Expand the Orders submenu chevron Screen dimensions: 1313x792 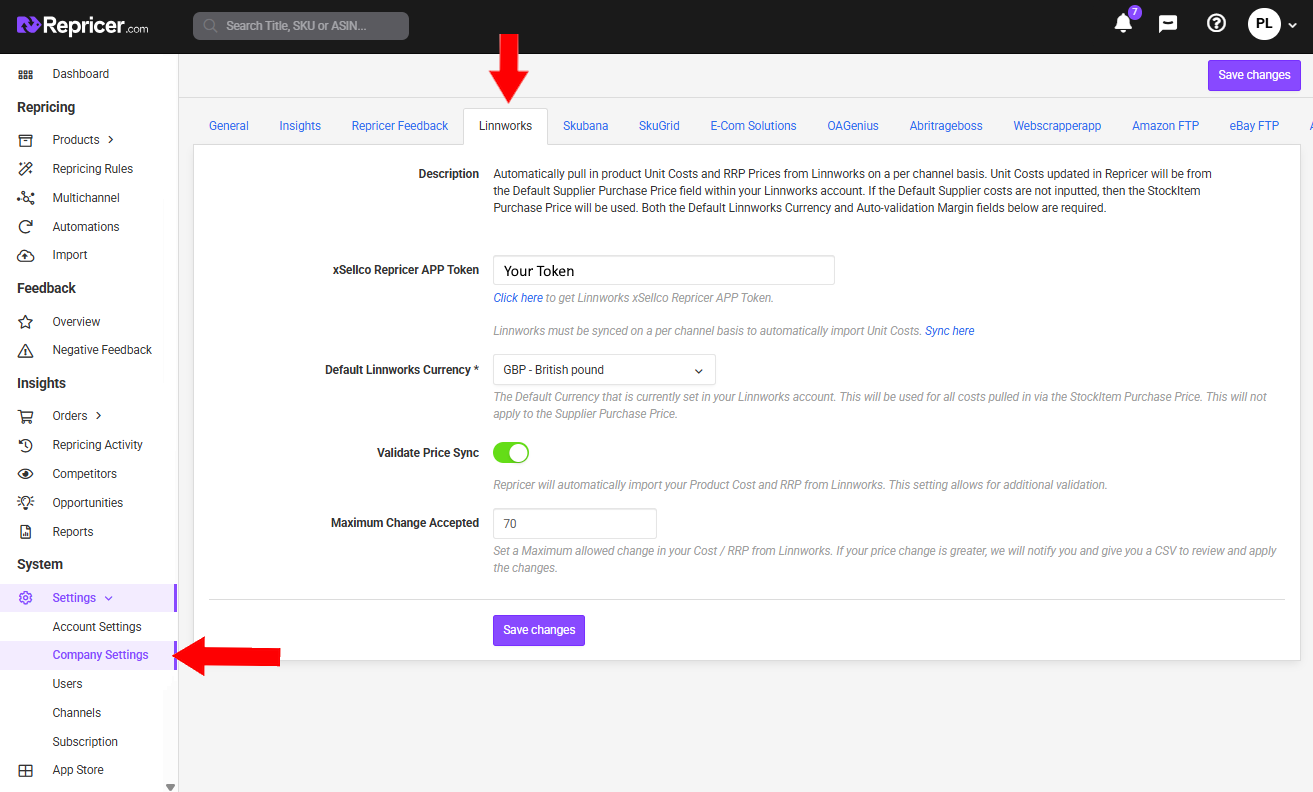tap(99, 416)
